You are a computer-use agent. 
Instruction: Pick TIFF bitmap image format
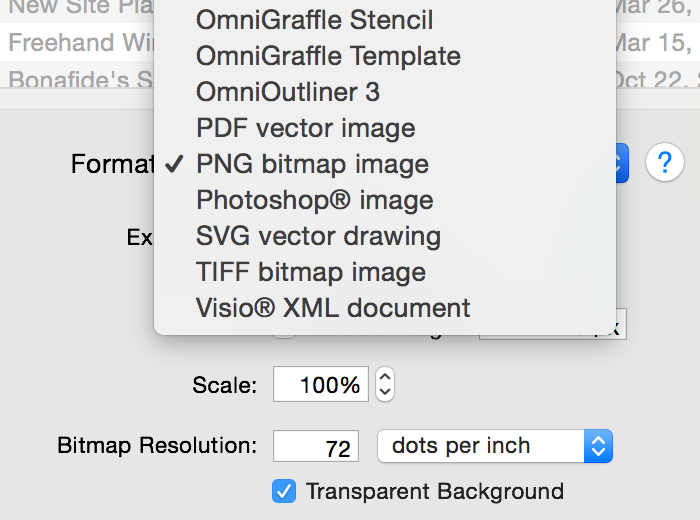coord(311,272)
